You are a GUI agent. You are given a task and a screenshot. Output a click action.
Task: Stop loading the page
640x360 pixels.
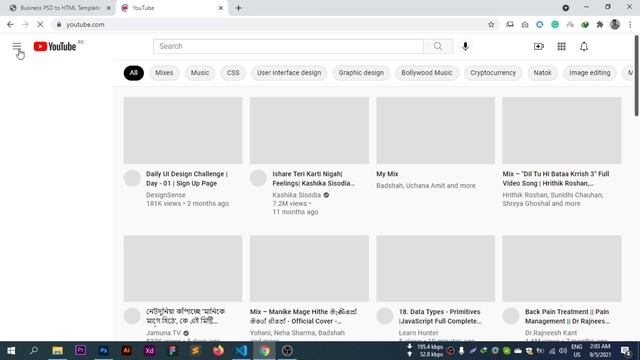(40, 24)
